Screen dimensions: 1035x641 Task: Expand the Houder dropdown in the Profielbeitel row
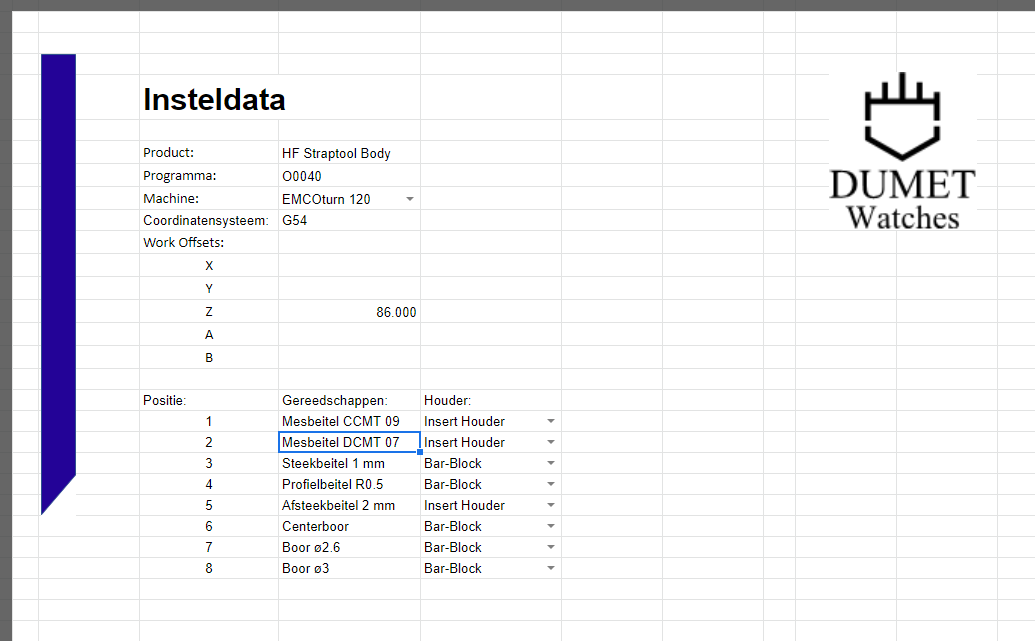pos(551,485)
